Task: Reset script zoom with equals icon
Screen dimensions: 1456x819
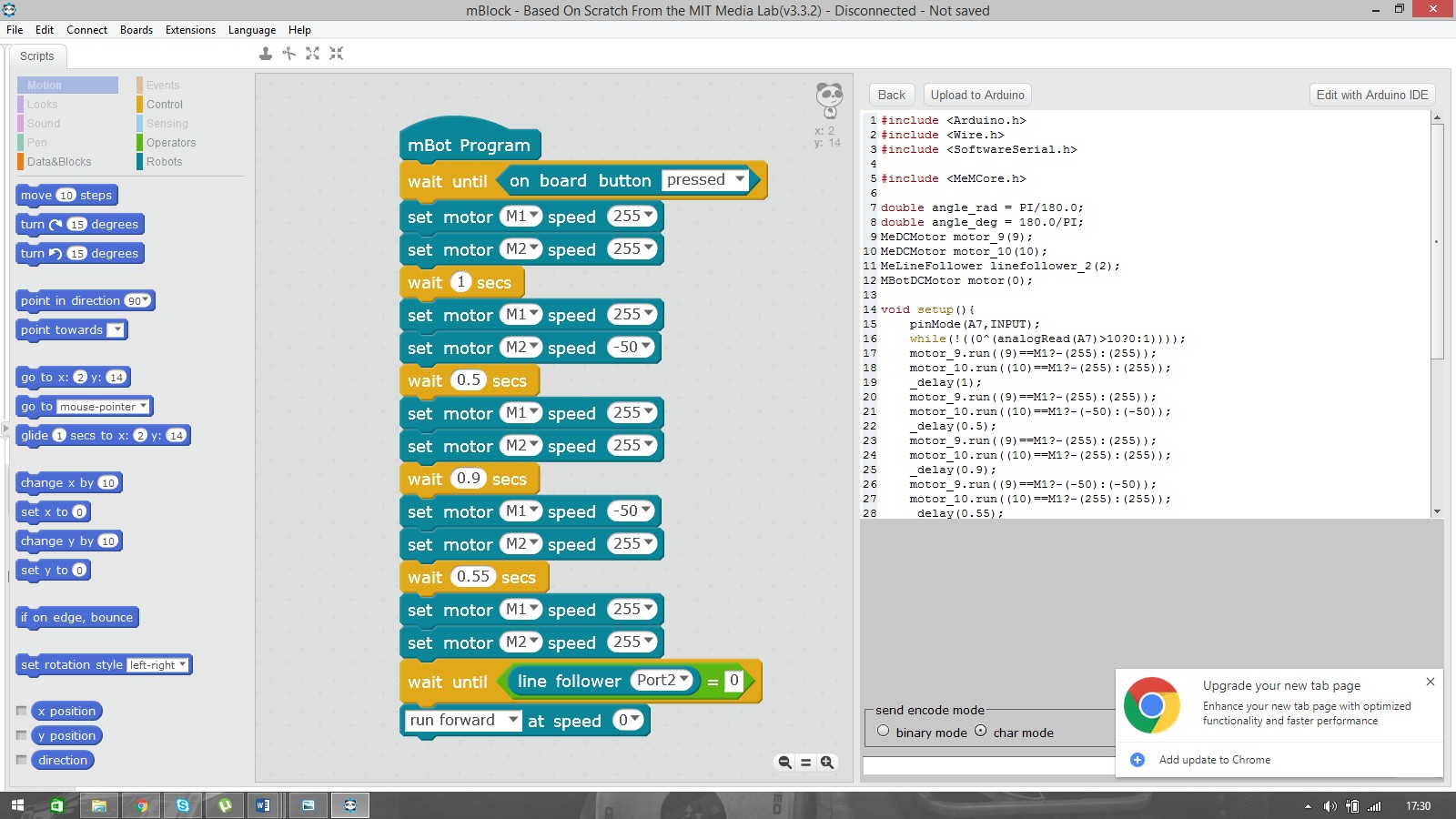Action: point(805,763)
